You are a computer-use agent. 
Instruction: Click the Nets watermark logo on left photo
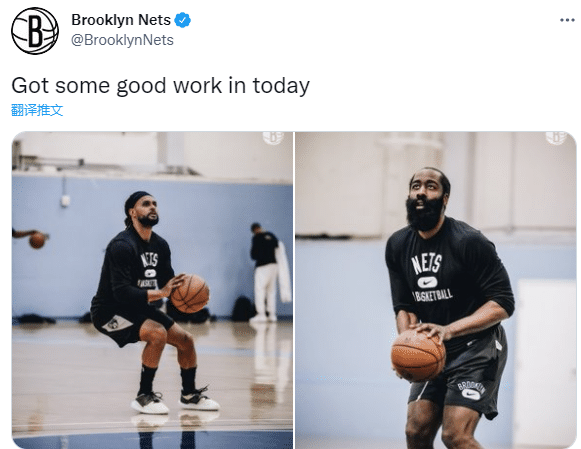[x=273, y=138]
